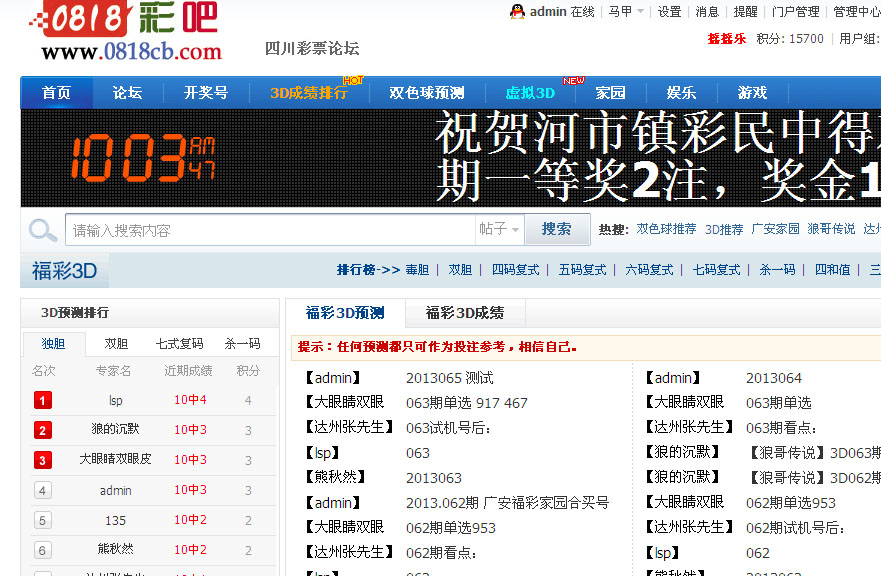
Task: Open the 双胆 link in 排行榜 bar
Action: pyautogui.click(x=460, y=270)
